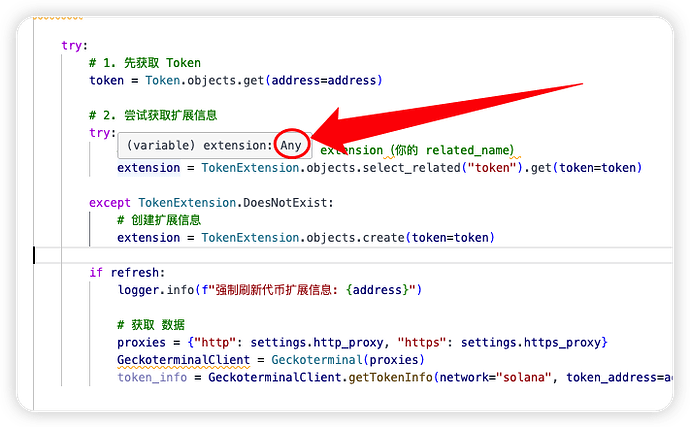
Task: Click the inner 'try' keyword
Action: pos(100,133)
